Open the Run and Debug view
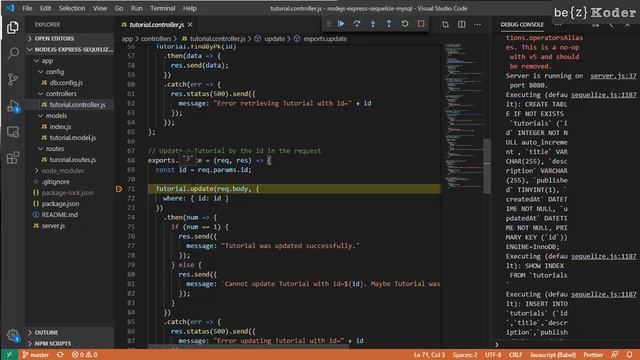Image resolution: width=640 pixels, height=360 pixels. 13,106
